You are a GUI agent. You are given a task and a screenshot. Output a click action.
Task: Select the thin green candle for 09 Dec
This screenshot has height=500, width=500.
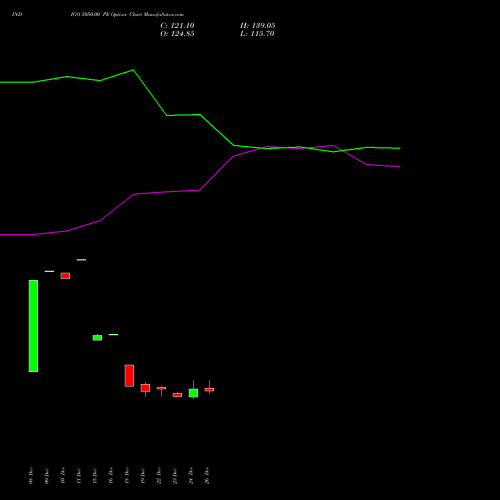click(49, 271)
